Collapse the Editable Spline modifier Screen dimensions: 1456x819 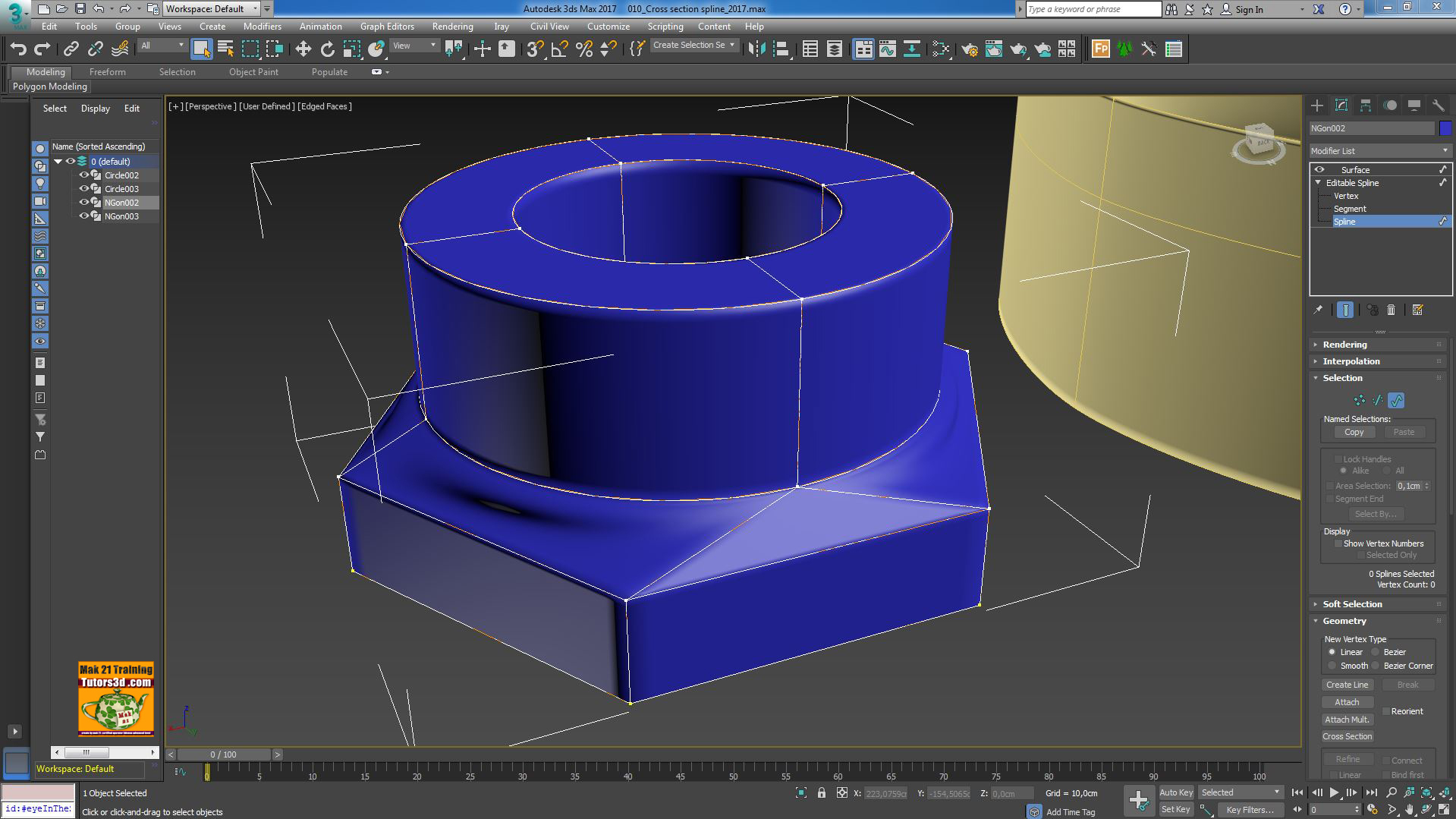pyautogui.click(x=1318, y=183)
